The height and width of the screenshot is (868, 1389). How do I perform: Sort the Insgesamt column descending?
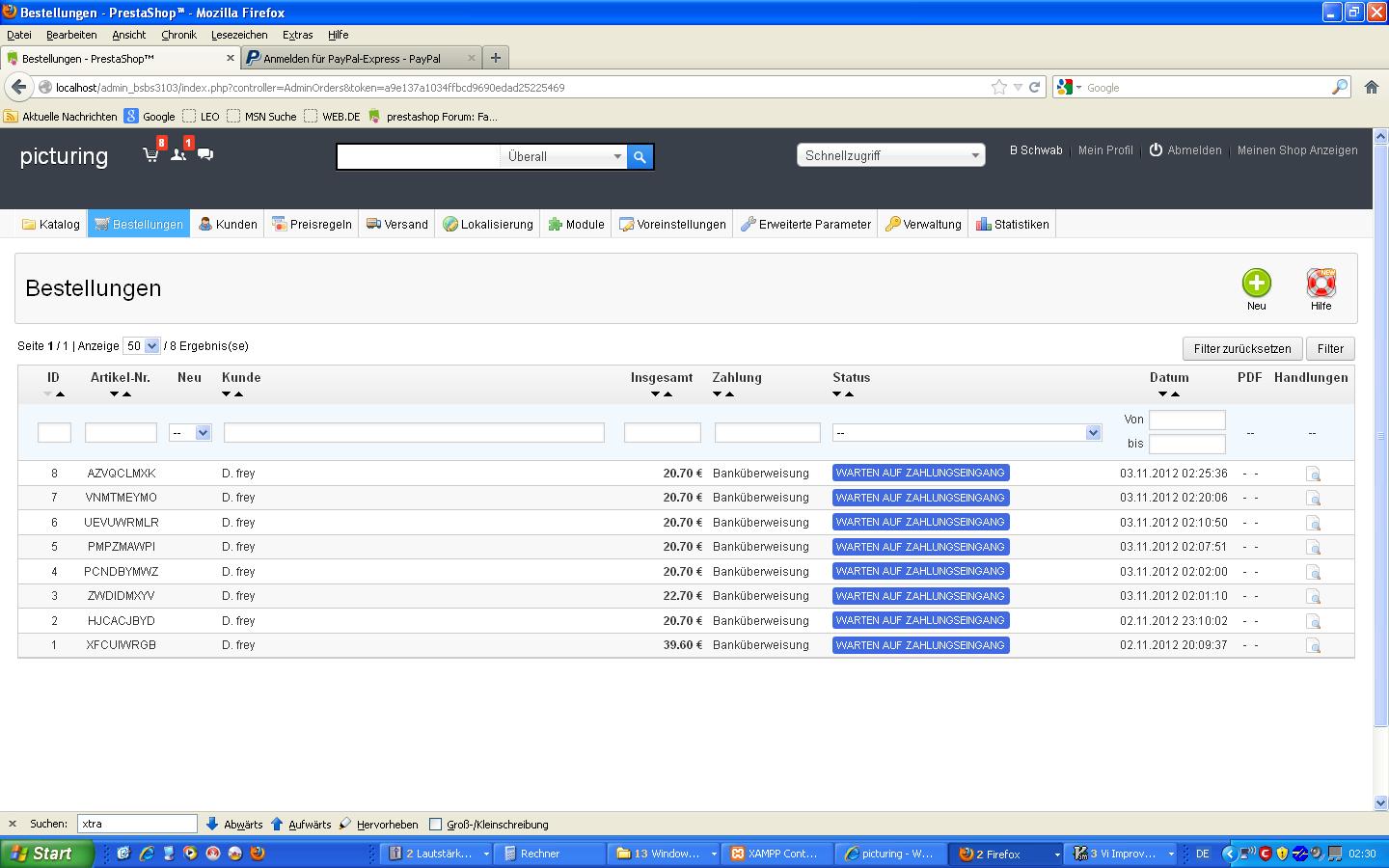tap(655, 393)
